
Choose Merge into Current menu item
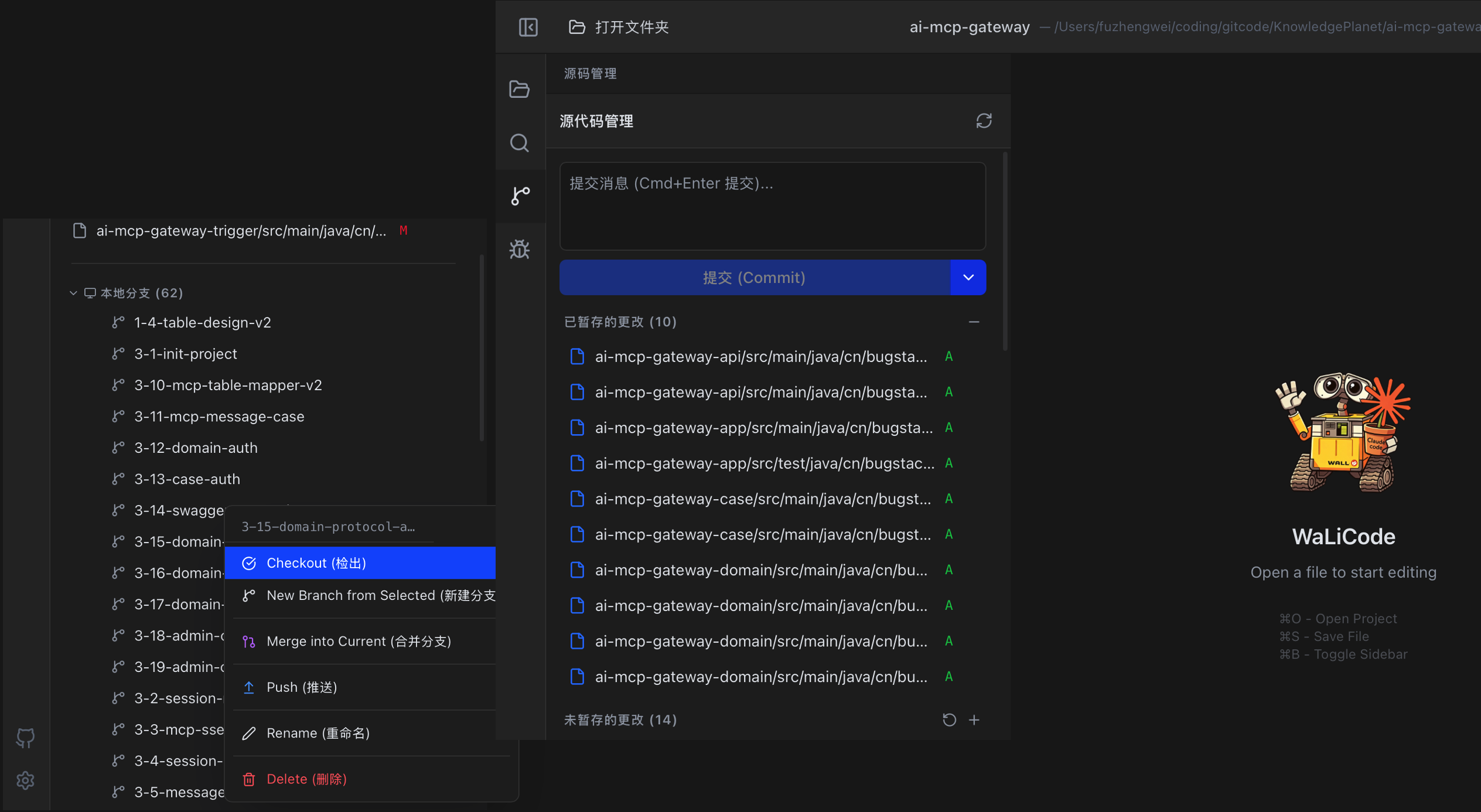pos(359,641)
